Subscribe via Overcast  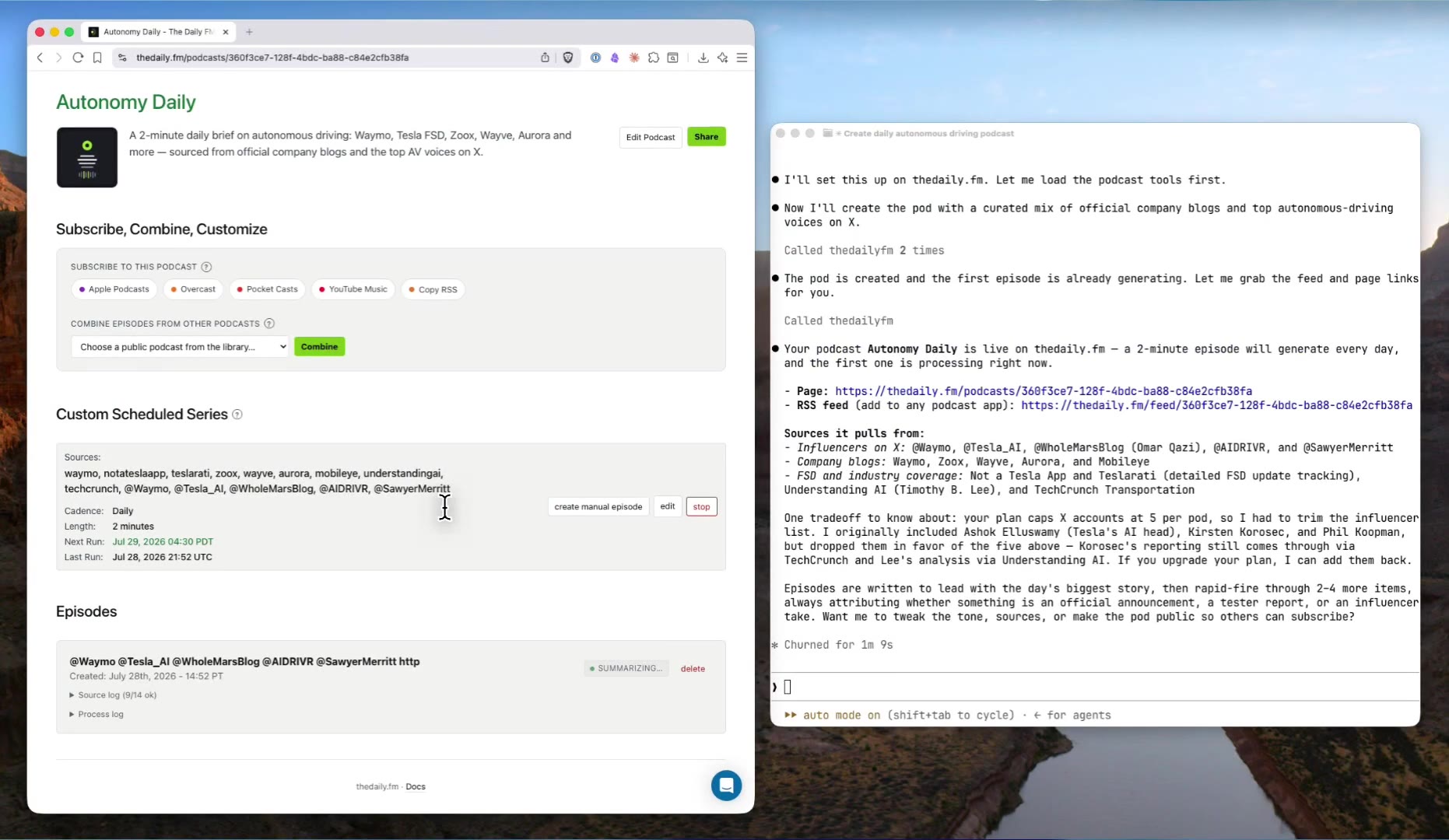click(x=193, y=289)
